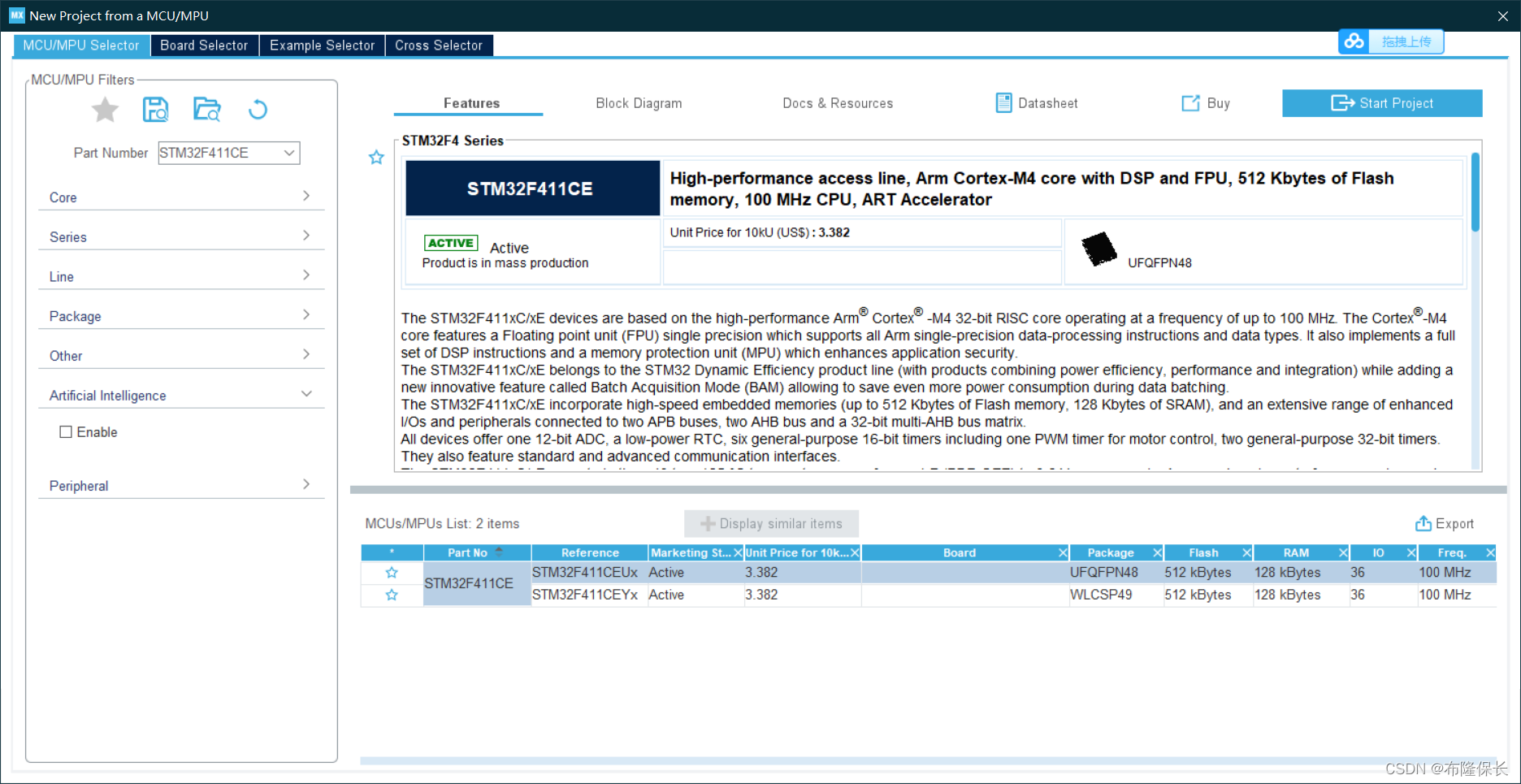
Task: Star the STM32F411CEYx row
Action: coord(392,596)
